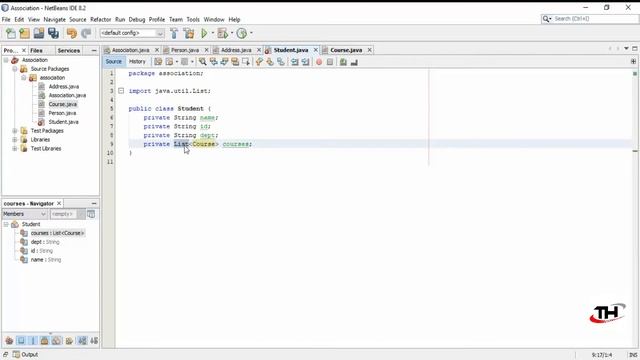Click the Save All toolbar icon
Viewport: 640px width, 360px height.
pyautogui.click(x=53, y=33)
